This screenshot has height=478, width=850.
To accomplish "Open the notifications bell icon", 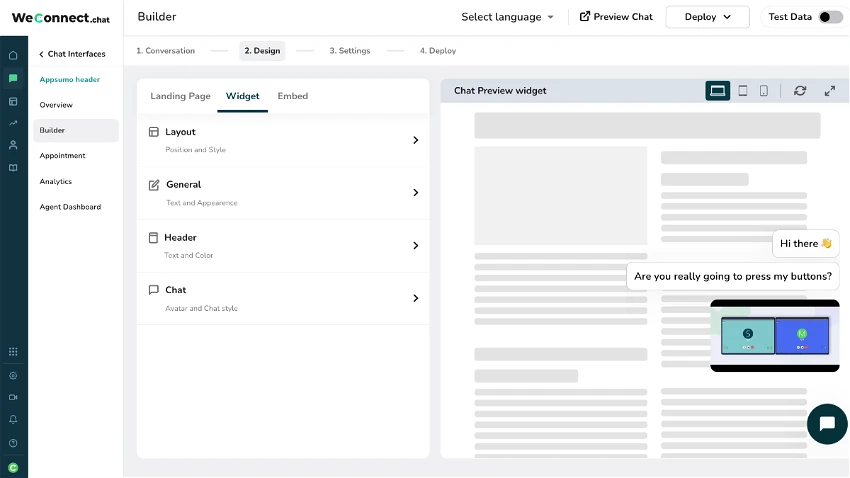I will [x=14, y=419].
